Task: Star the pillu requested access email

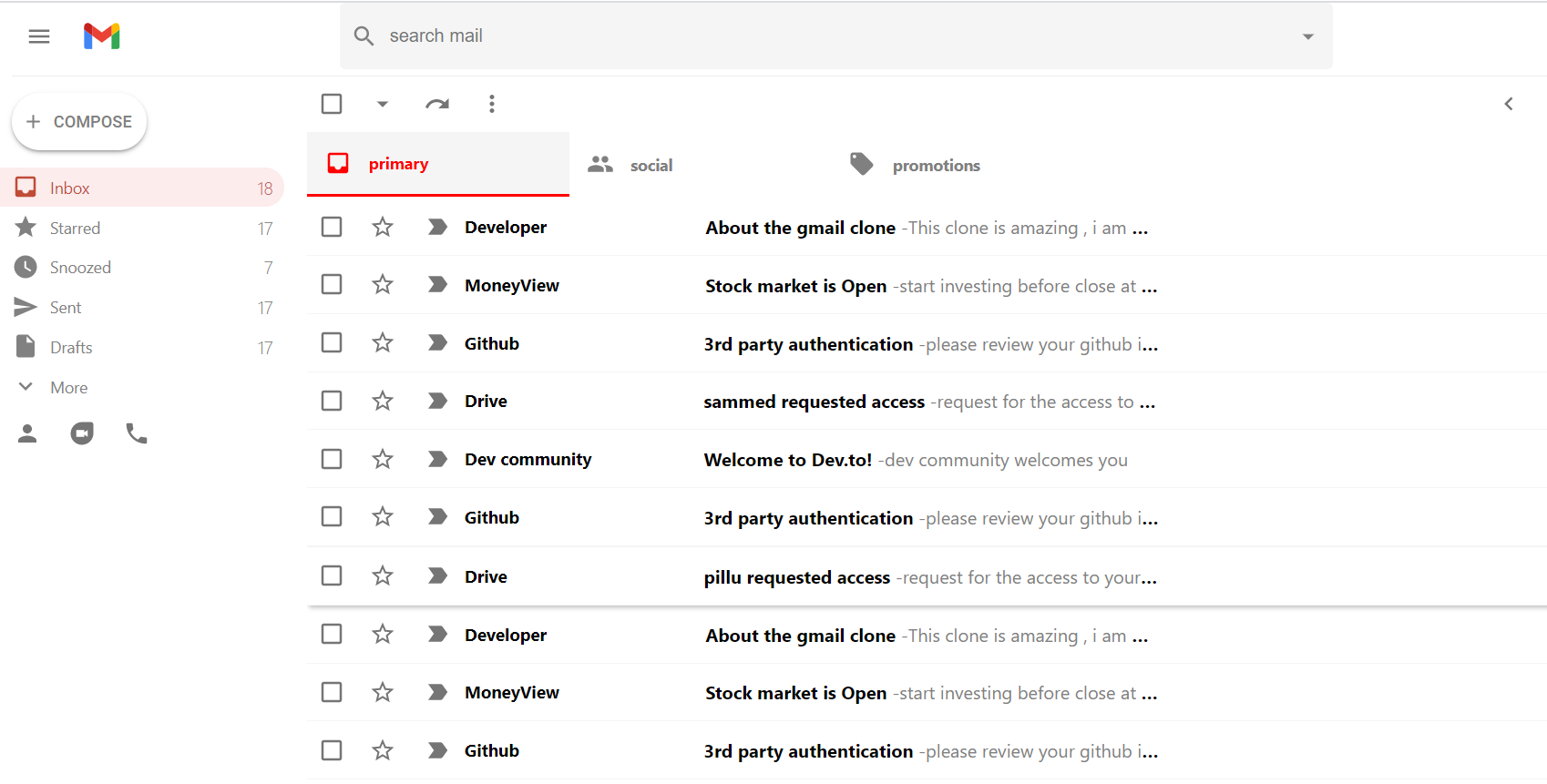Action: pyautogui.click(x=383, y=575)
